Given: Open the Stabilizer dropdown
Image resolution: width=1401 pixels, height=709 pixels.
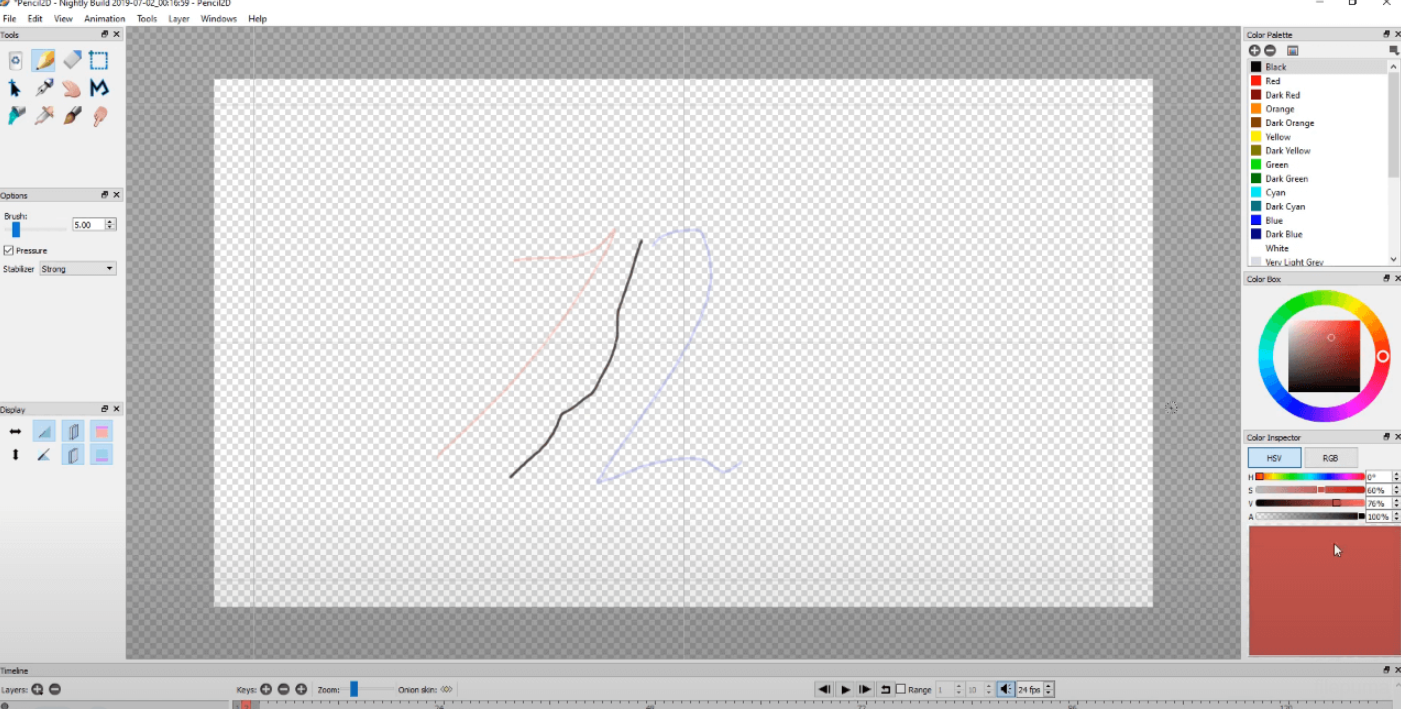Looking at the screenshot, I should pos(78,269).
